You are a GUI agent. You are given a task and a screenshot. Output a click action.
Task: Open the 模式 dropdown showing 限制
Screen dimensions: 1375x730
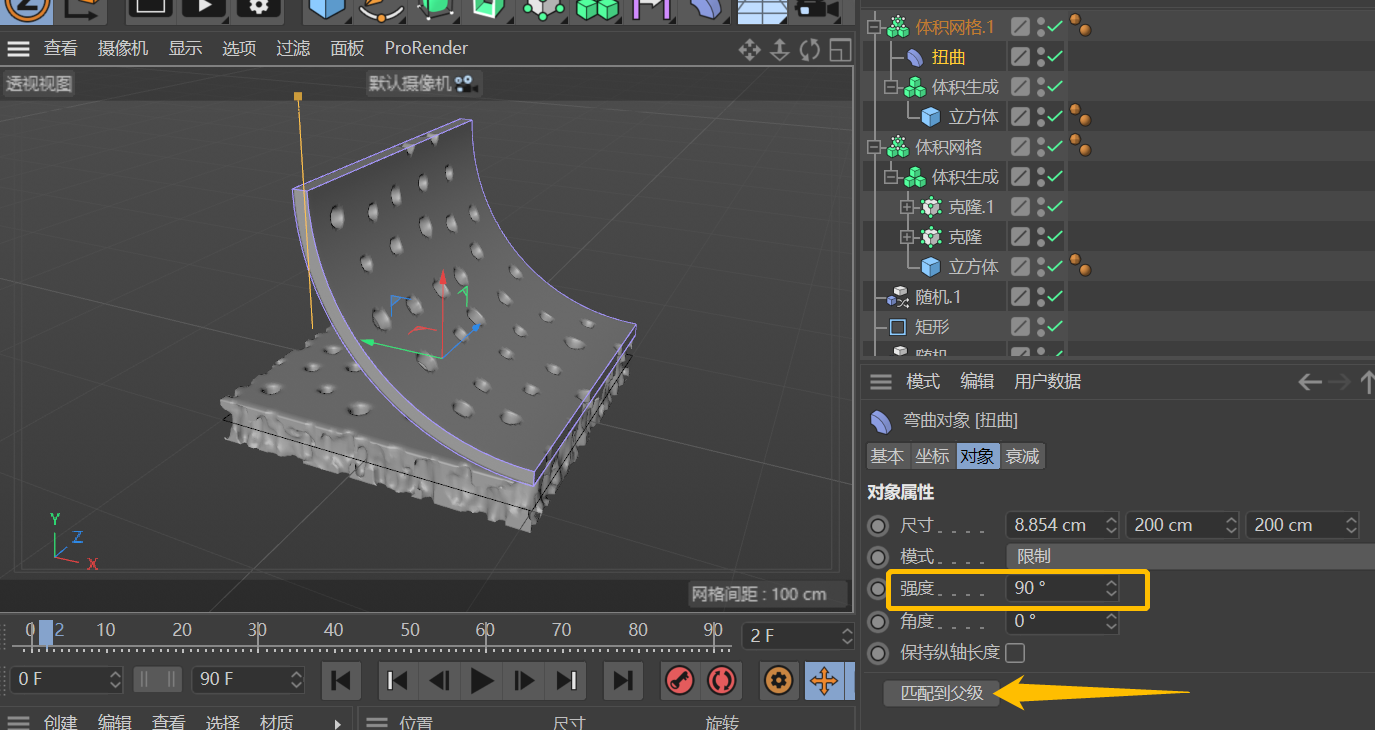point(1190,556)
